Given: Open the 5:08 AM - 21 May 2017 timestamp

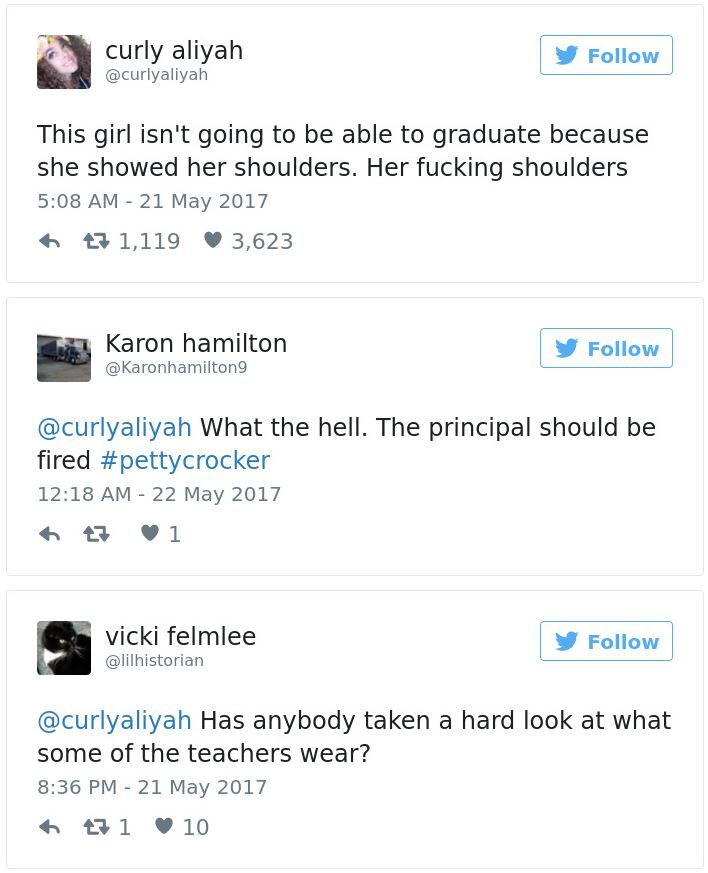Looking at the screenshot, I should click(x=153, y=201).
